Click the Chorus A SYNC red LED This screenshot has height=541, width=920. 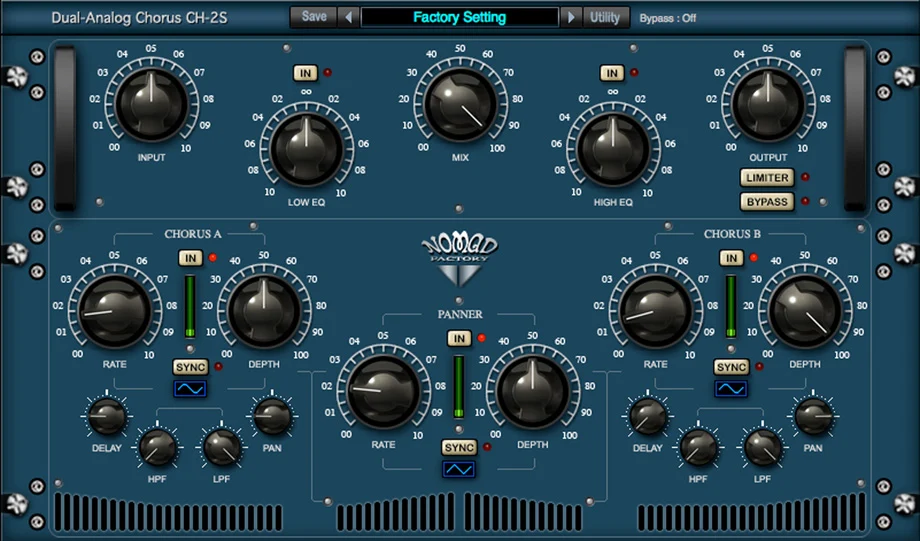218,367
